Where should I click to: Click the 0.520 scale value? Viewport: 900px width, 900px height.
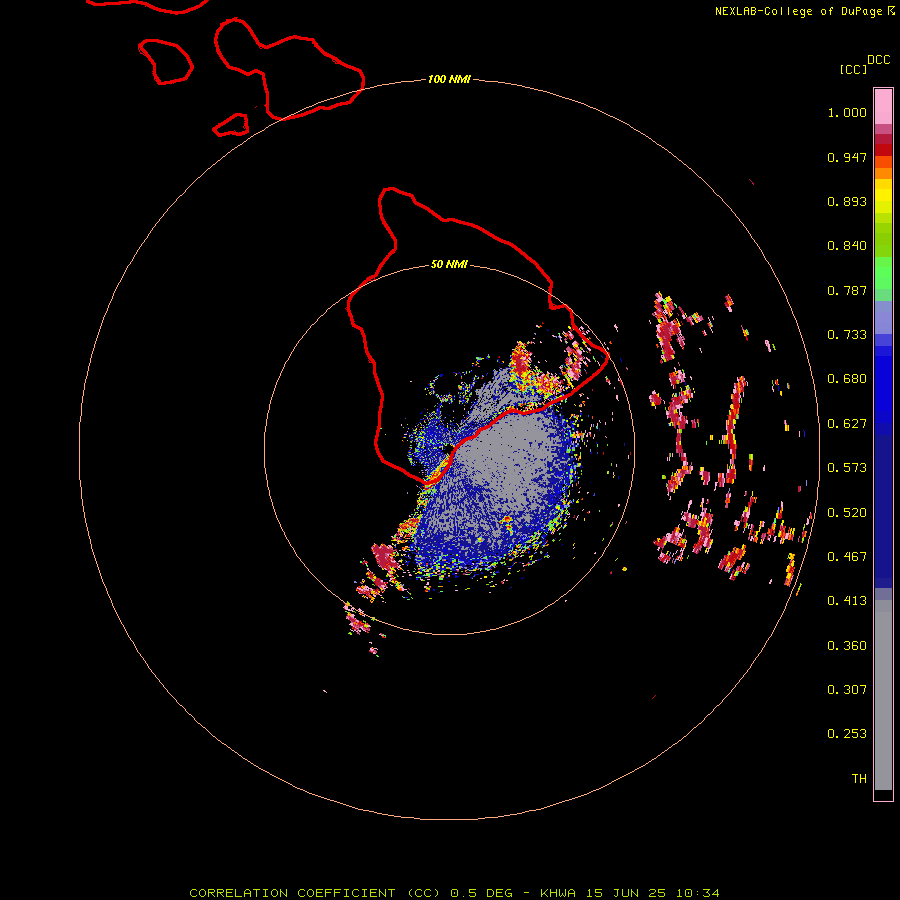pos(847,513)
